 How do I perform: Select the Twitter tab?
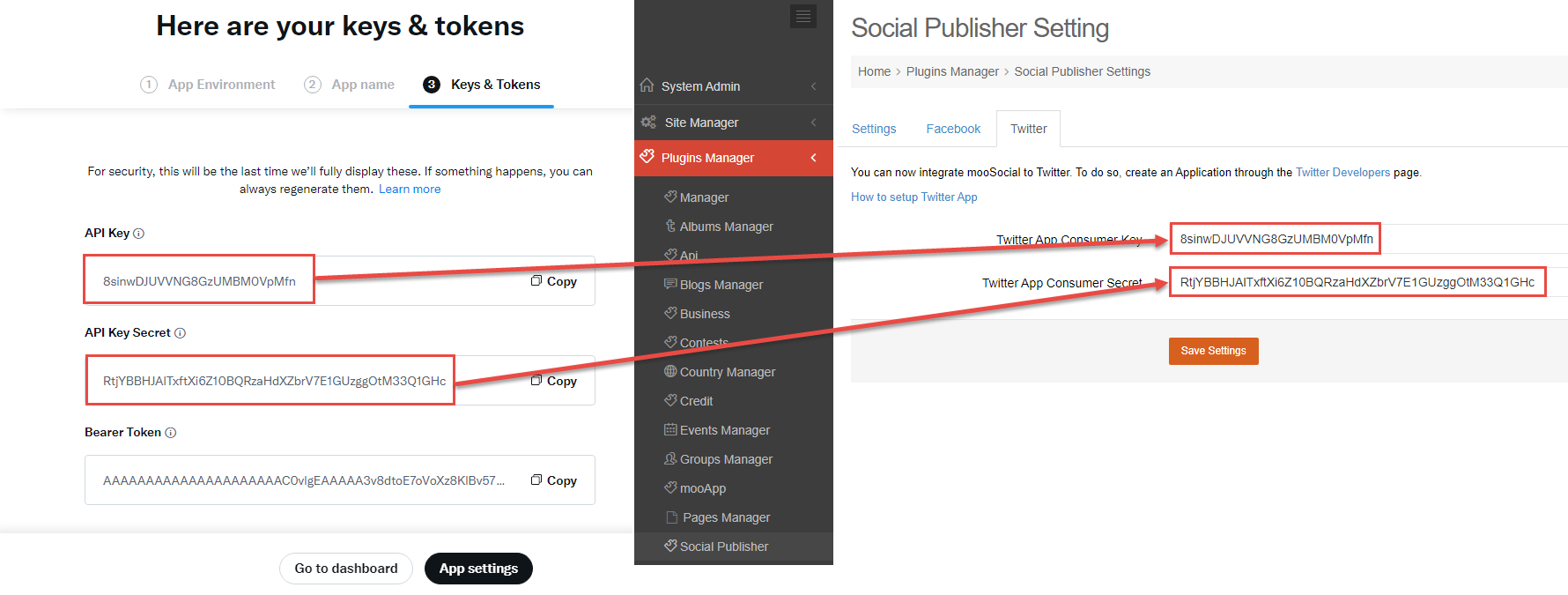[1028, 129]
